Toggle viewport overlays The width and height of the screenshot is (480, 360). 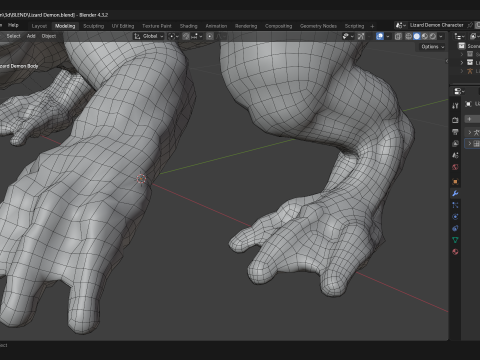tap(380, 36)
